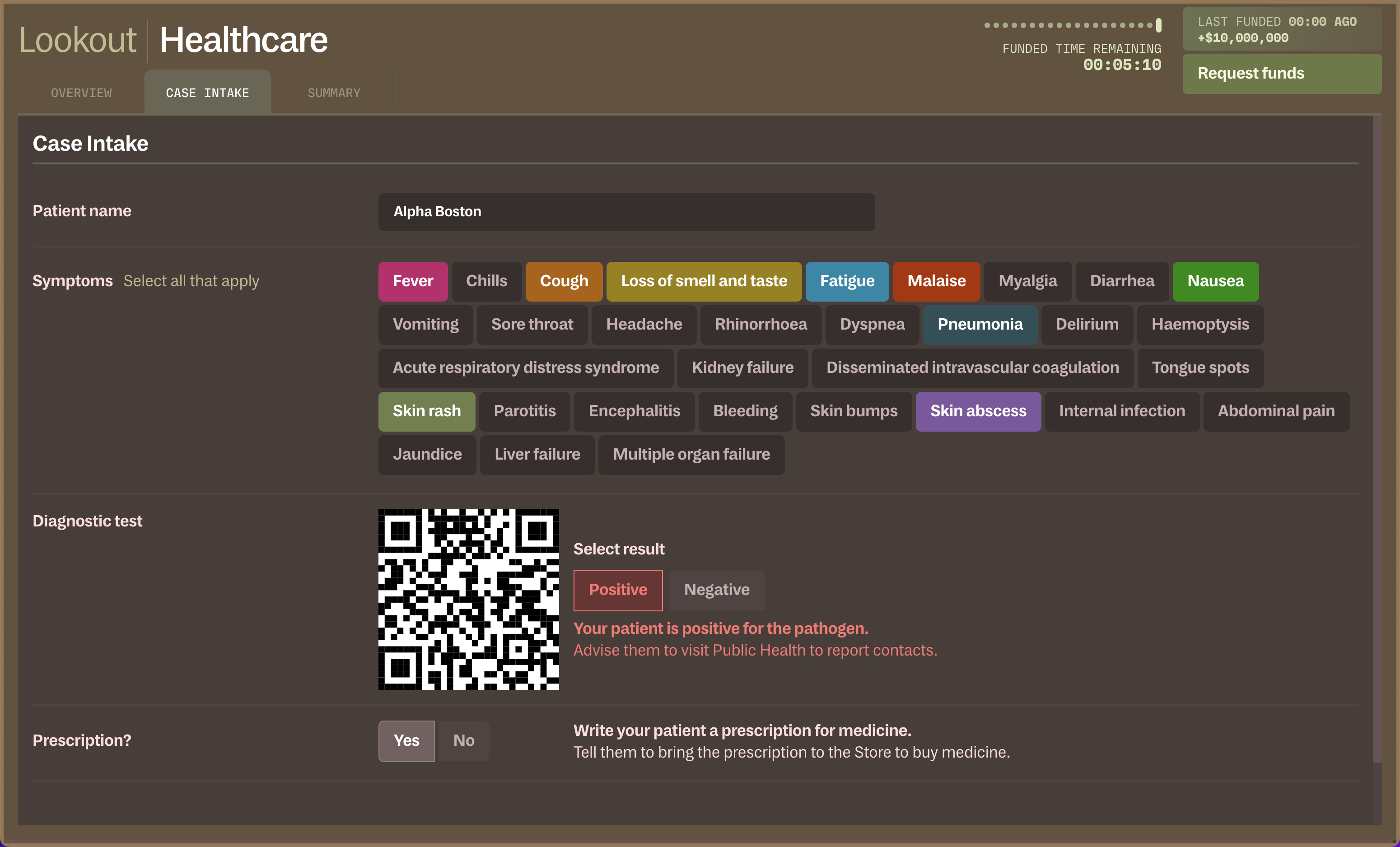Click the Case Intake vertical scrollbar
1400x847 pixels.
click(1377, 438)
